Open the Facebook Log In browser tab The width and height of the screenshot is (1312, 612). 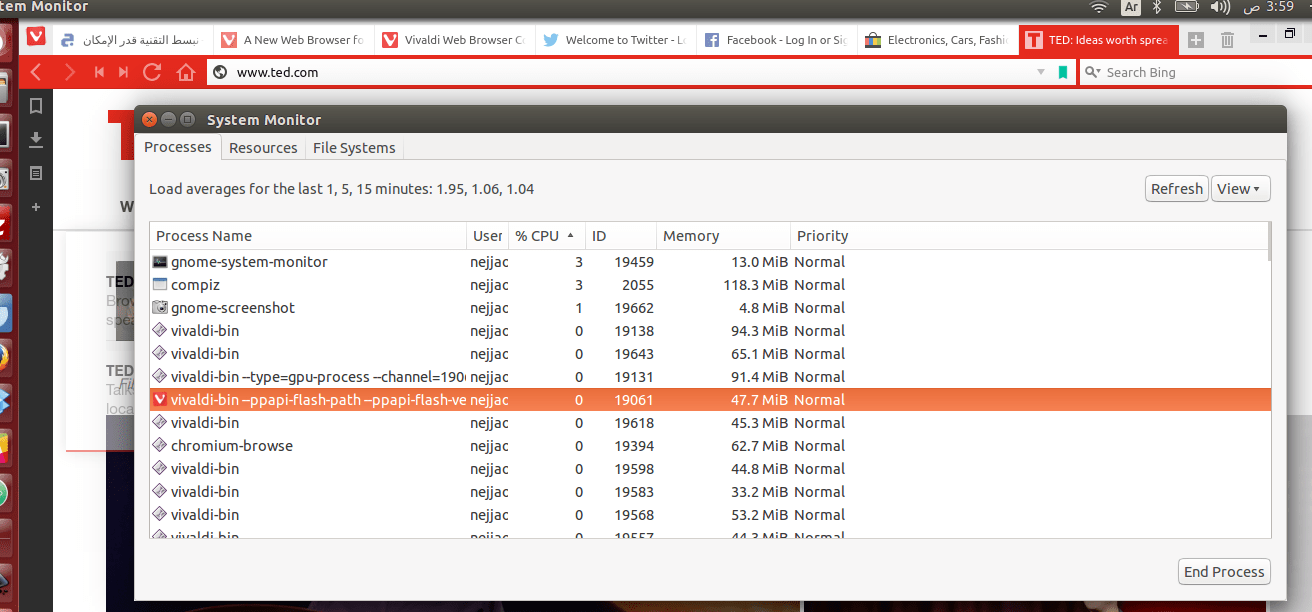click(776, 40)
